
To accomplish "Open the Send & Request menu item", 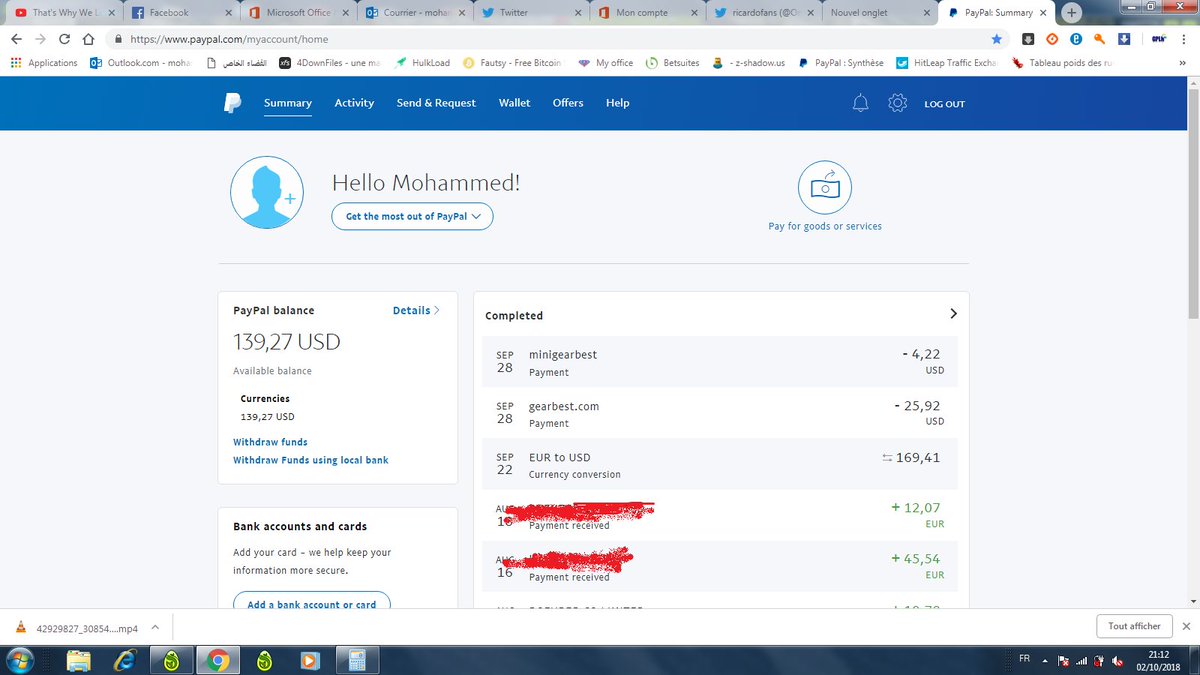I will click(436, 103).
